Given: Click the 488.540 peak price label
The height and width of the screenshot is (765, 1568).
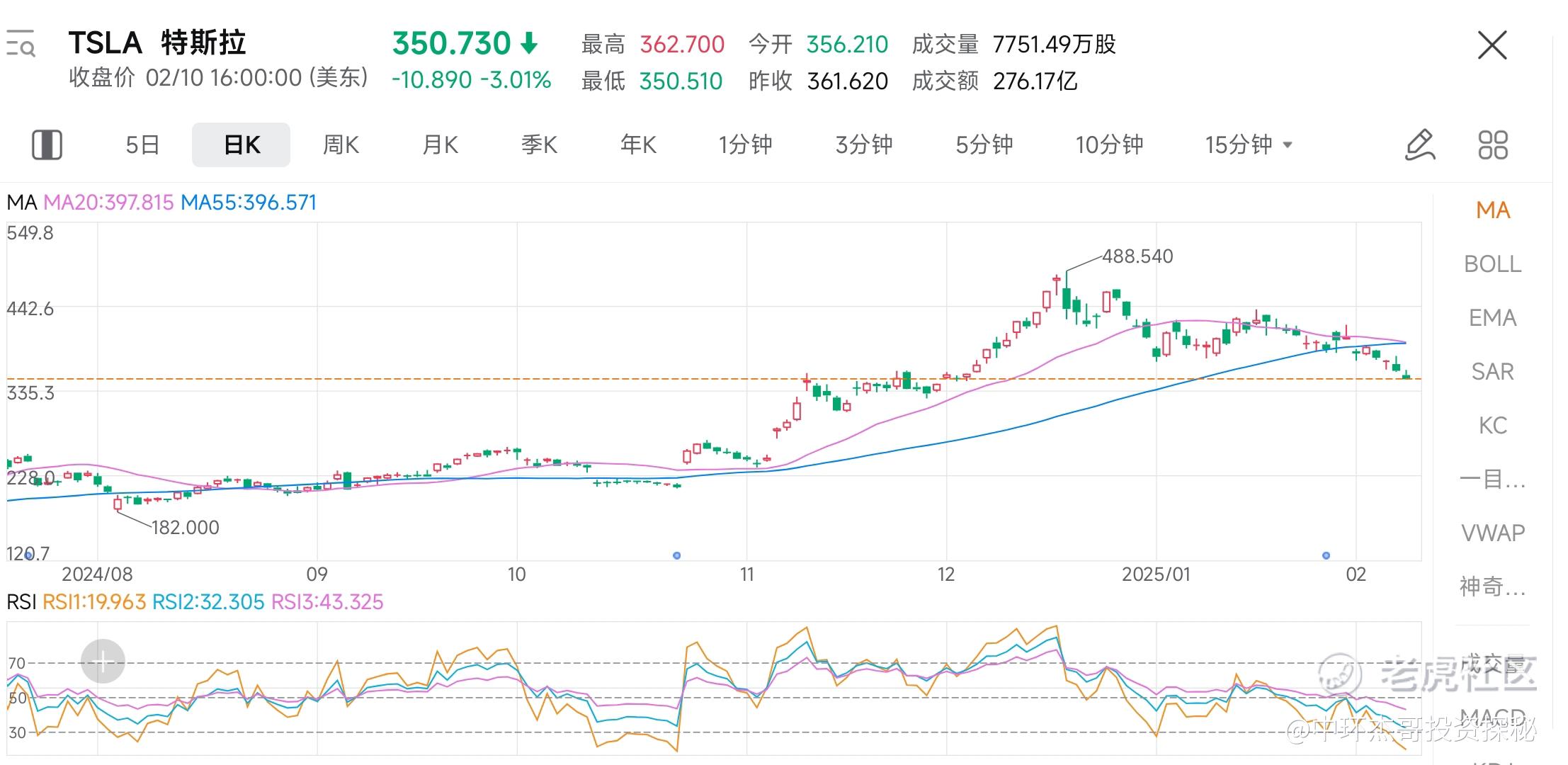Looking at the screenshot, I should (1137, 256).
